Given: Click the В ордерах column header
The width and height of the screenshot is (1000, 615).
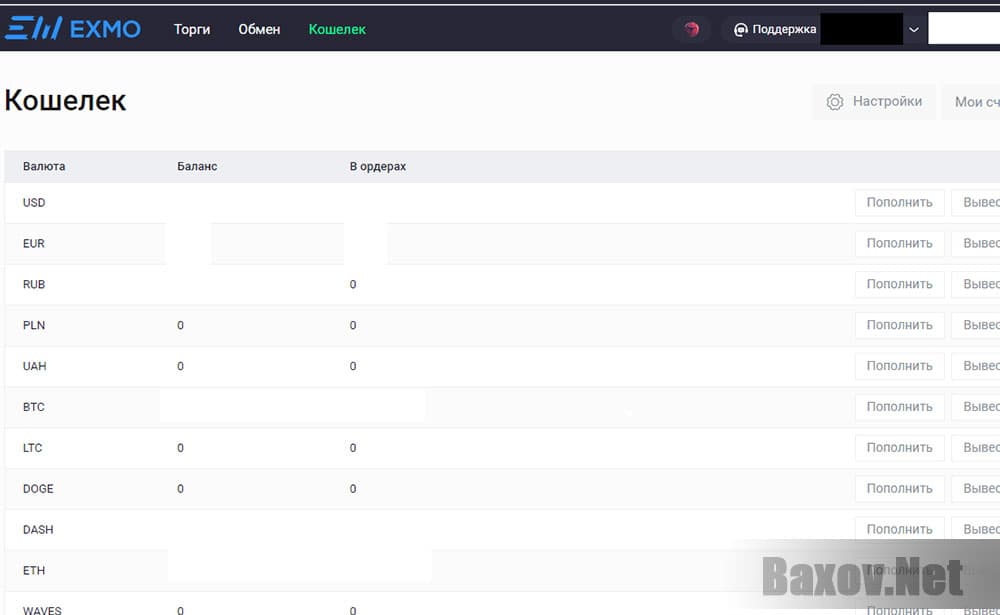Looking at the screenshot, I should pyautogui.click(x=378, y=166).
